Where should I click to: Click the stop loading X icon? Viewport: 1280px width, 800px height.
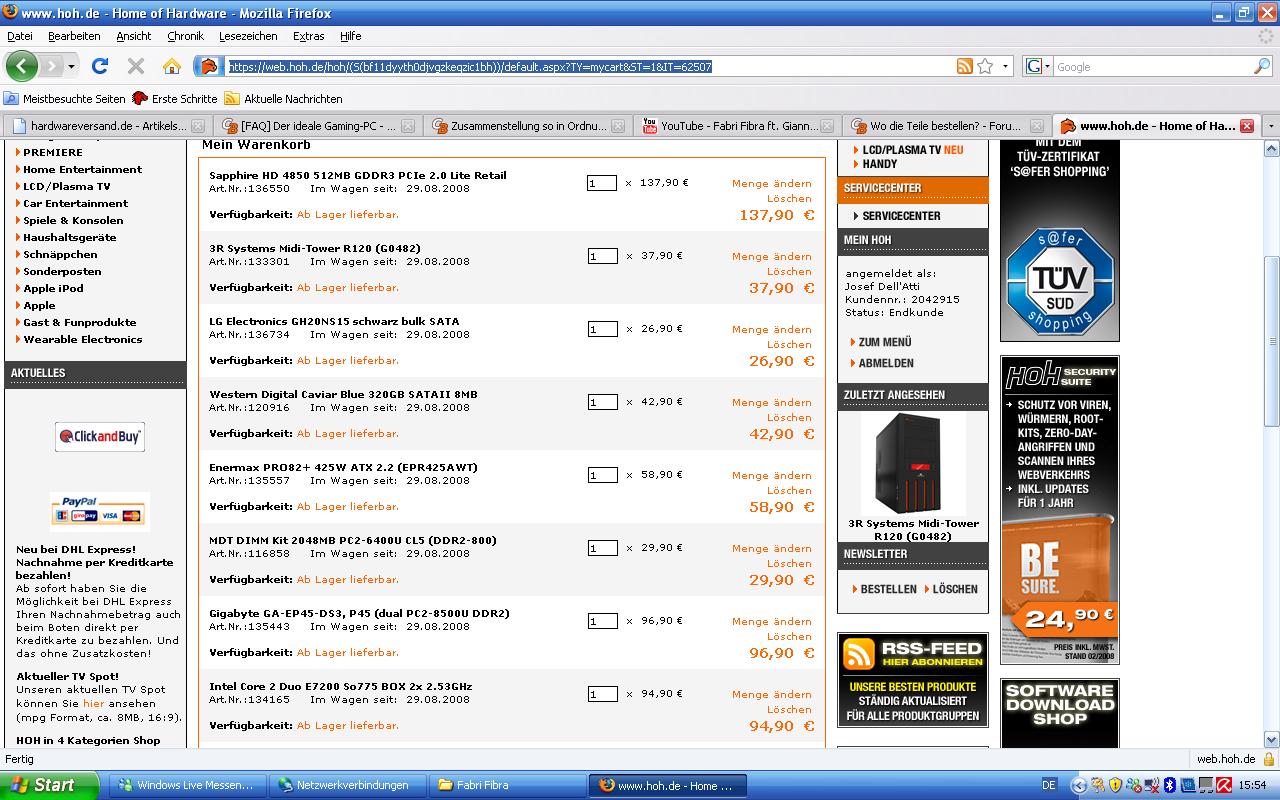tap(136, 66)
